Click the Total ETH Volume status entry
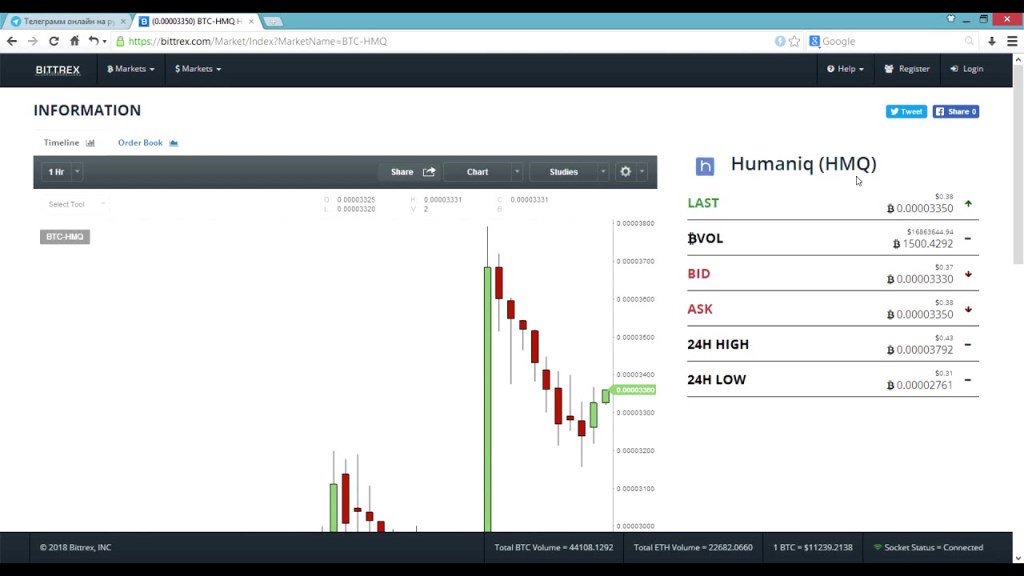 pos(693,547)
